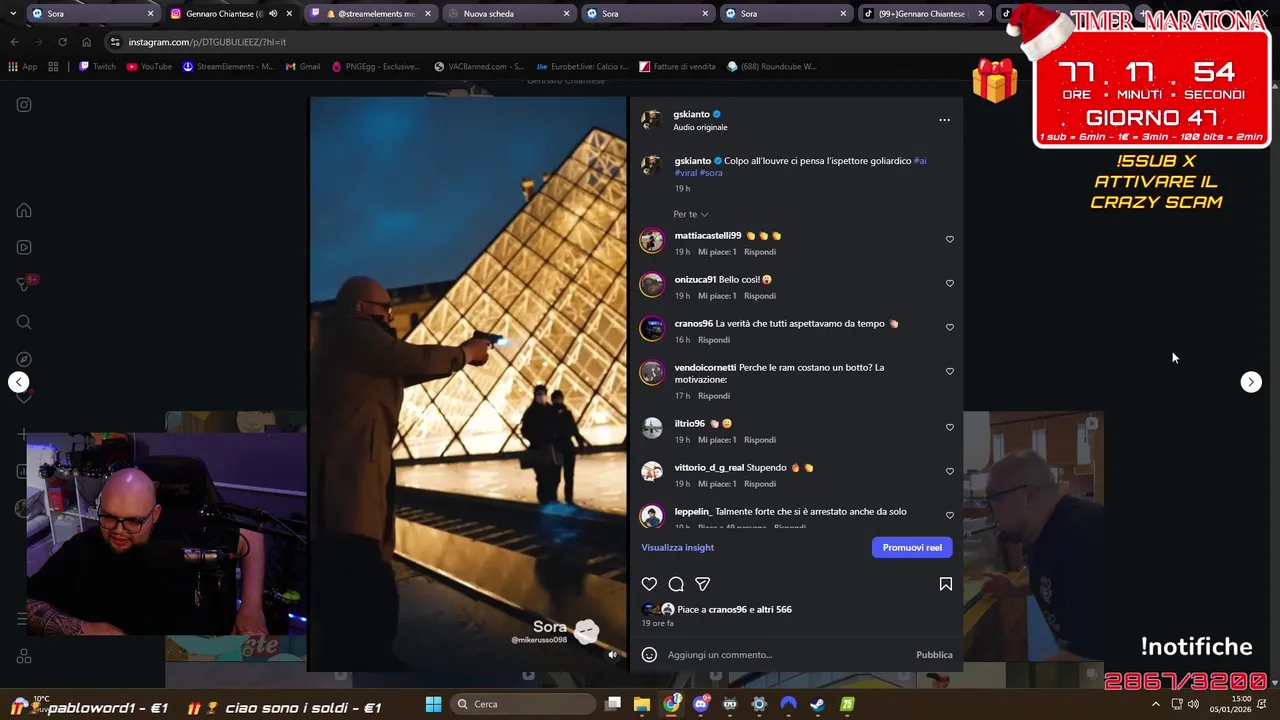Viewport: 1280px width, 720px height.
Task: Open Discord from the taskbar
Action: point(700,704)
